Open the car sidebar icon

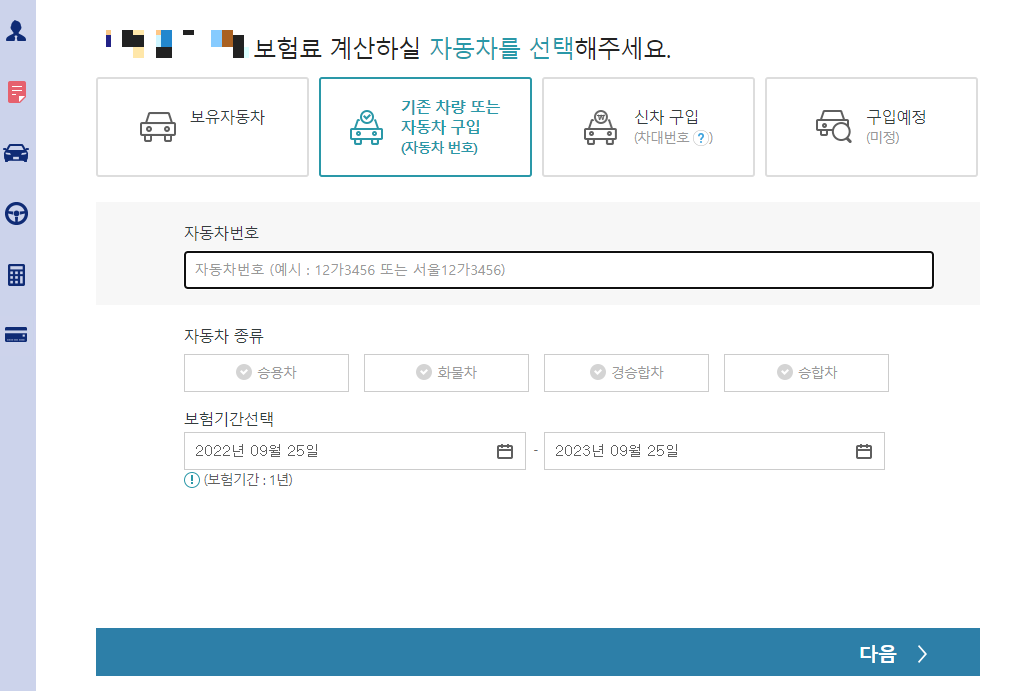click(16, 153)
